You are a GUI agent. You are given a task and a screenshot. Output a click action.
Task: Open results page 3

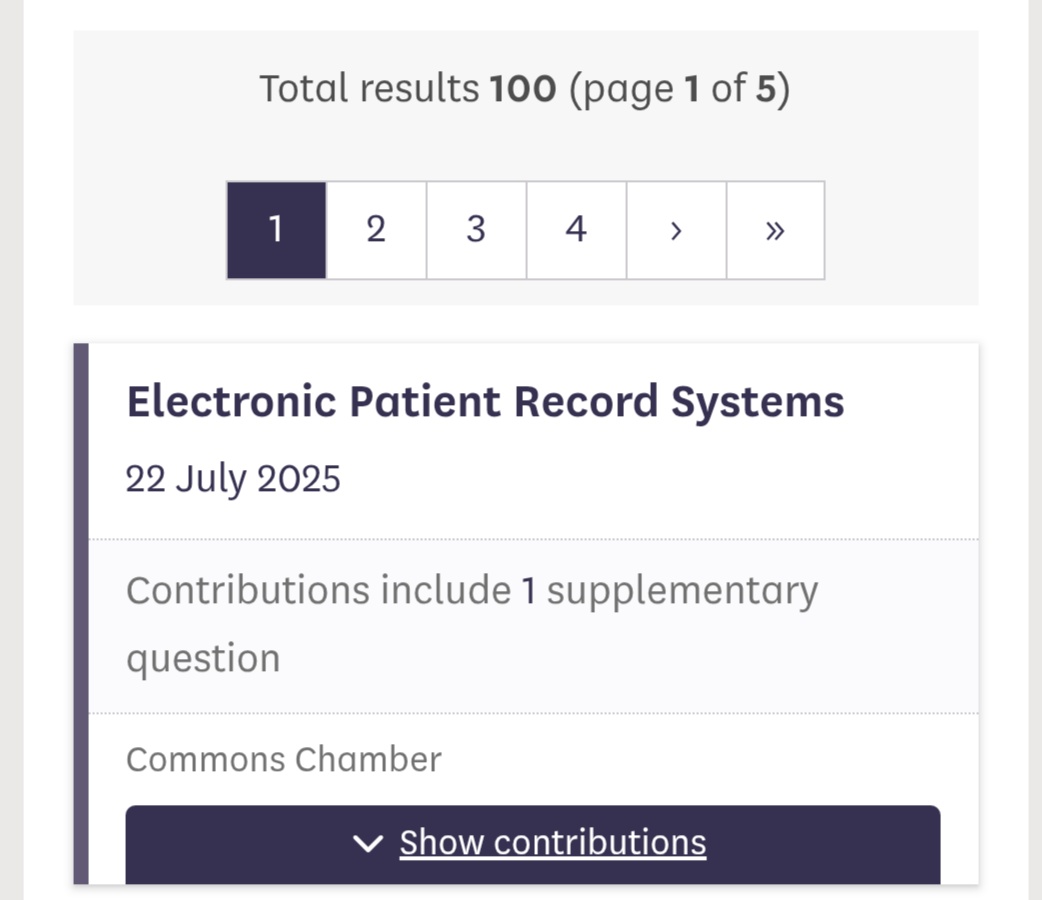point(476,230)
